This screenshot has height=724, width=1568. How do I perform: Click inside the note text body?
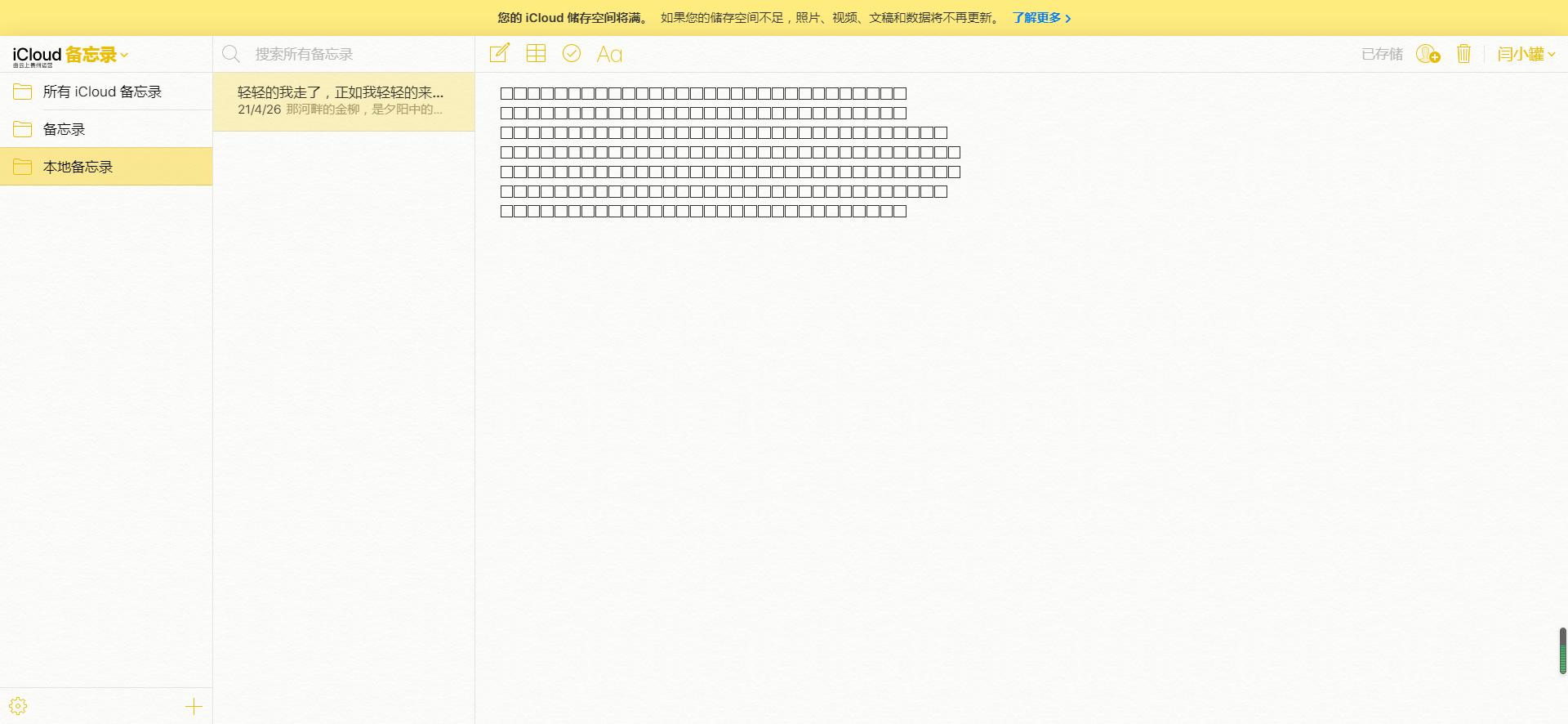coord(729,152)
